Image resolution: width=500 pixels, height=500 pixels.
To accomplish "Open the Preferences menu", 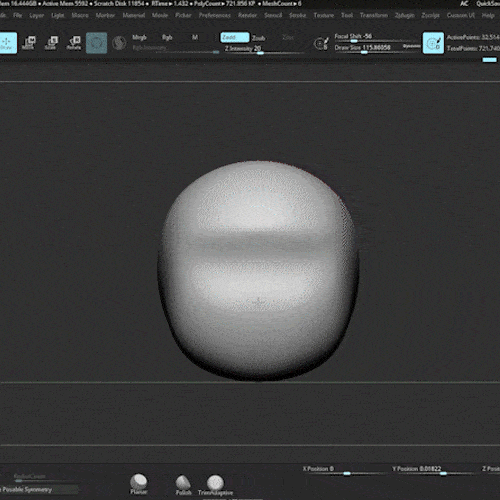I will pos(215,15).
